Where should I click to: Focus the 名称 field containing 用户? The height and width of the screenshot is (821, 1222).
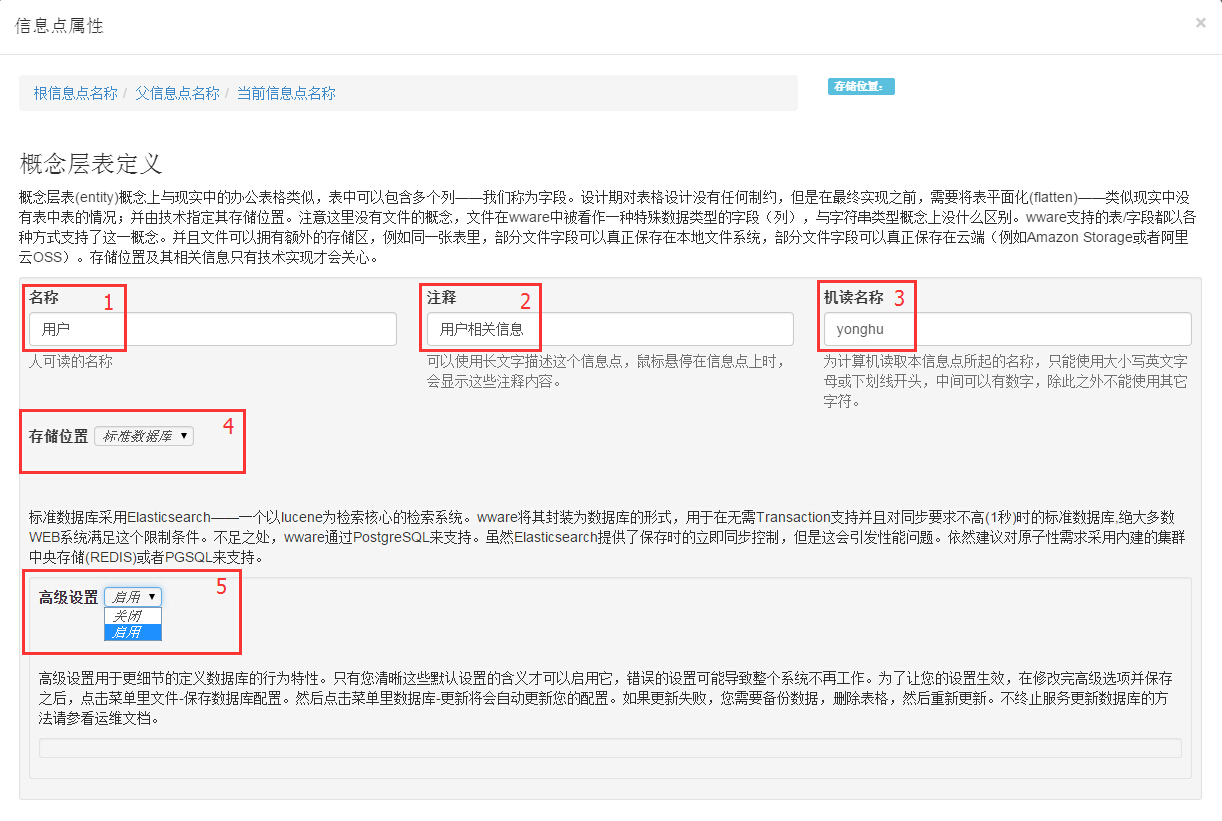212,329
